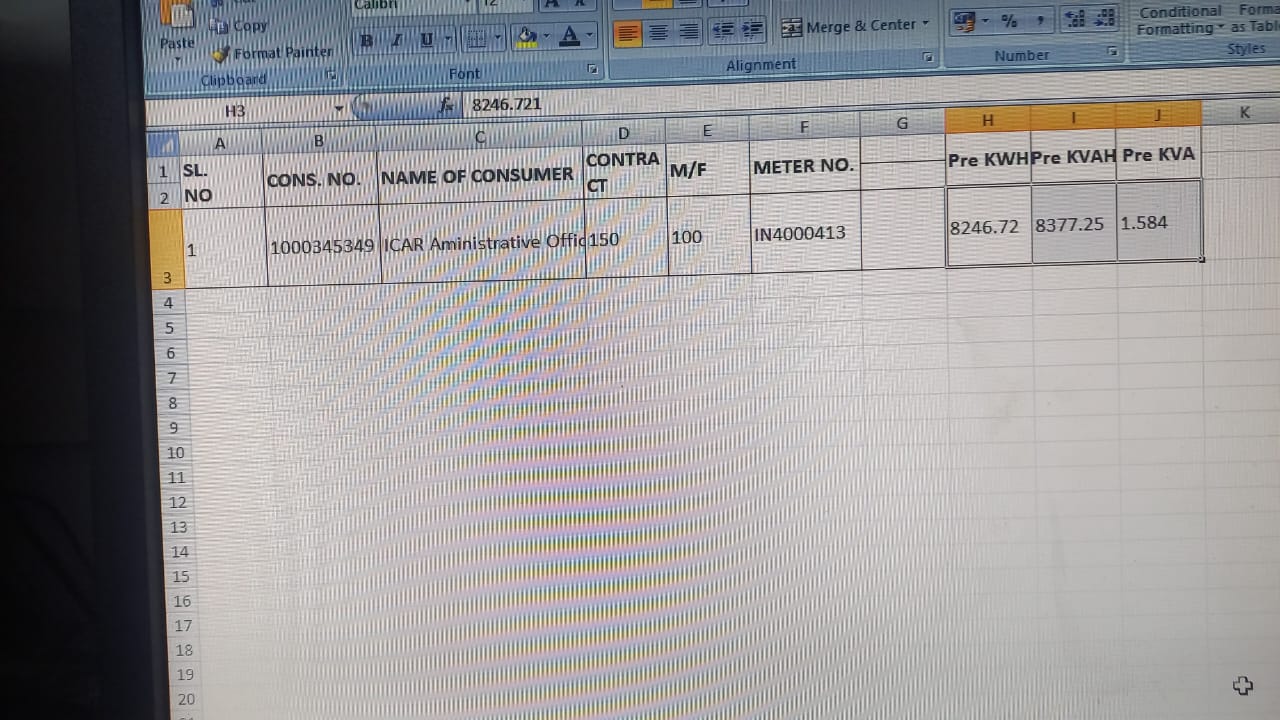This screenshot has width=1280, height=720.
Task: Click the Select All corner button
Action: (163, 144)
